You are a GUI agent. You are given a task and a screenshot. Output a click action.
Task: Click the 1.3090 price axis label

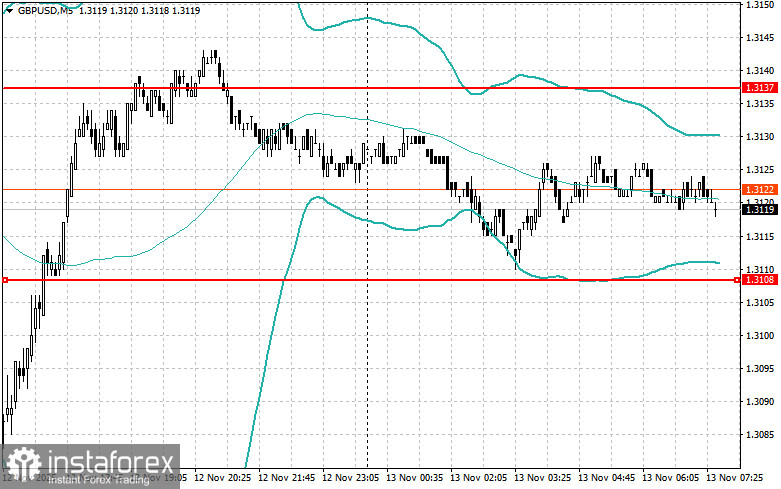pyautogui.click(x=760, y=401)
